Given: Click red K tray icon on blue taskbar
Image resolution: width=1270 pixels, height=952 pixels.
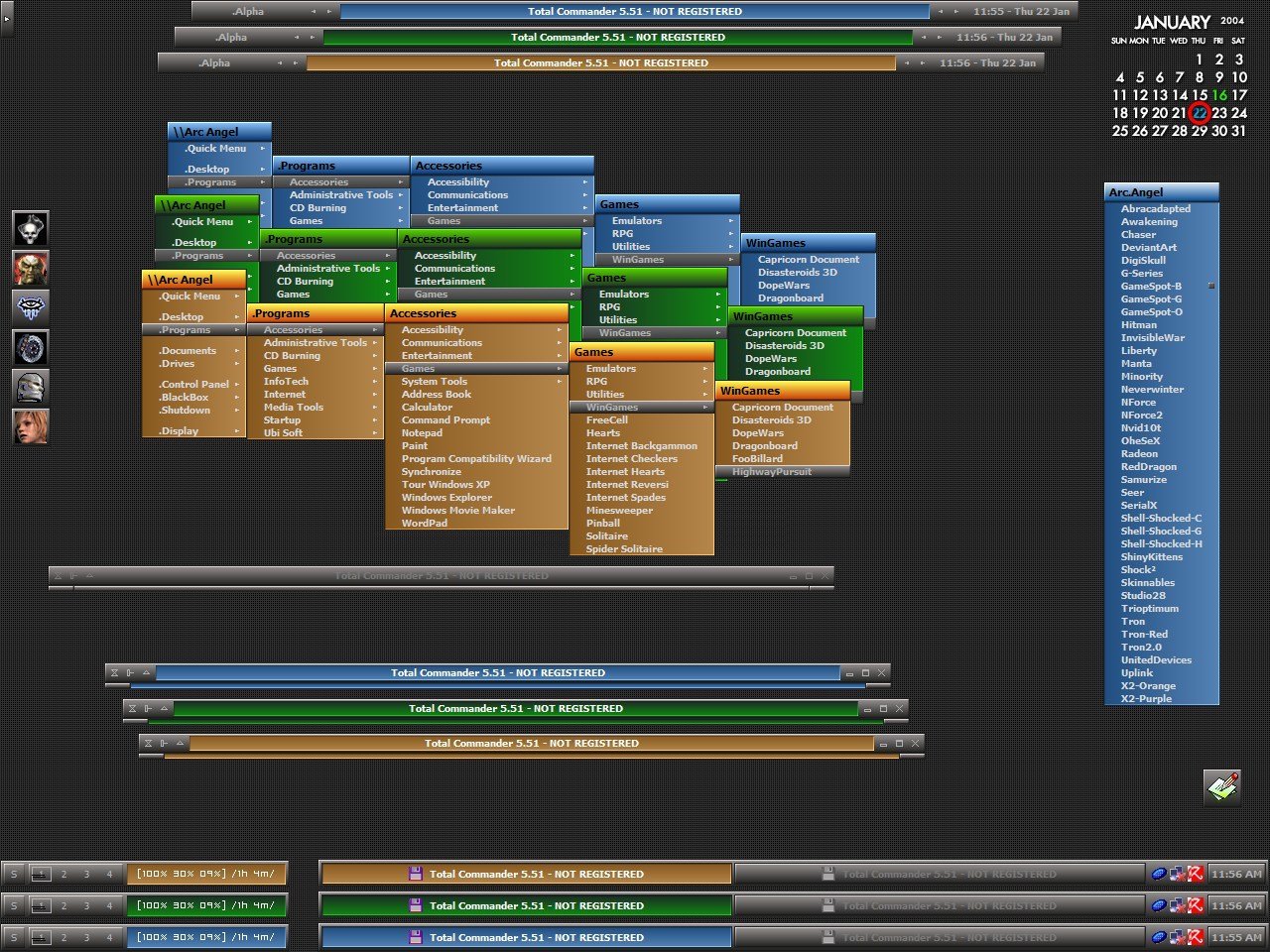Looking at the screenshot, I should [x=1195, y=937].
